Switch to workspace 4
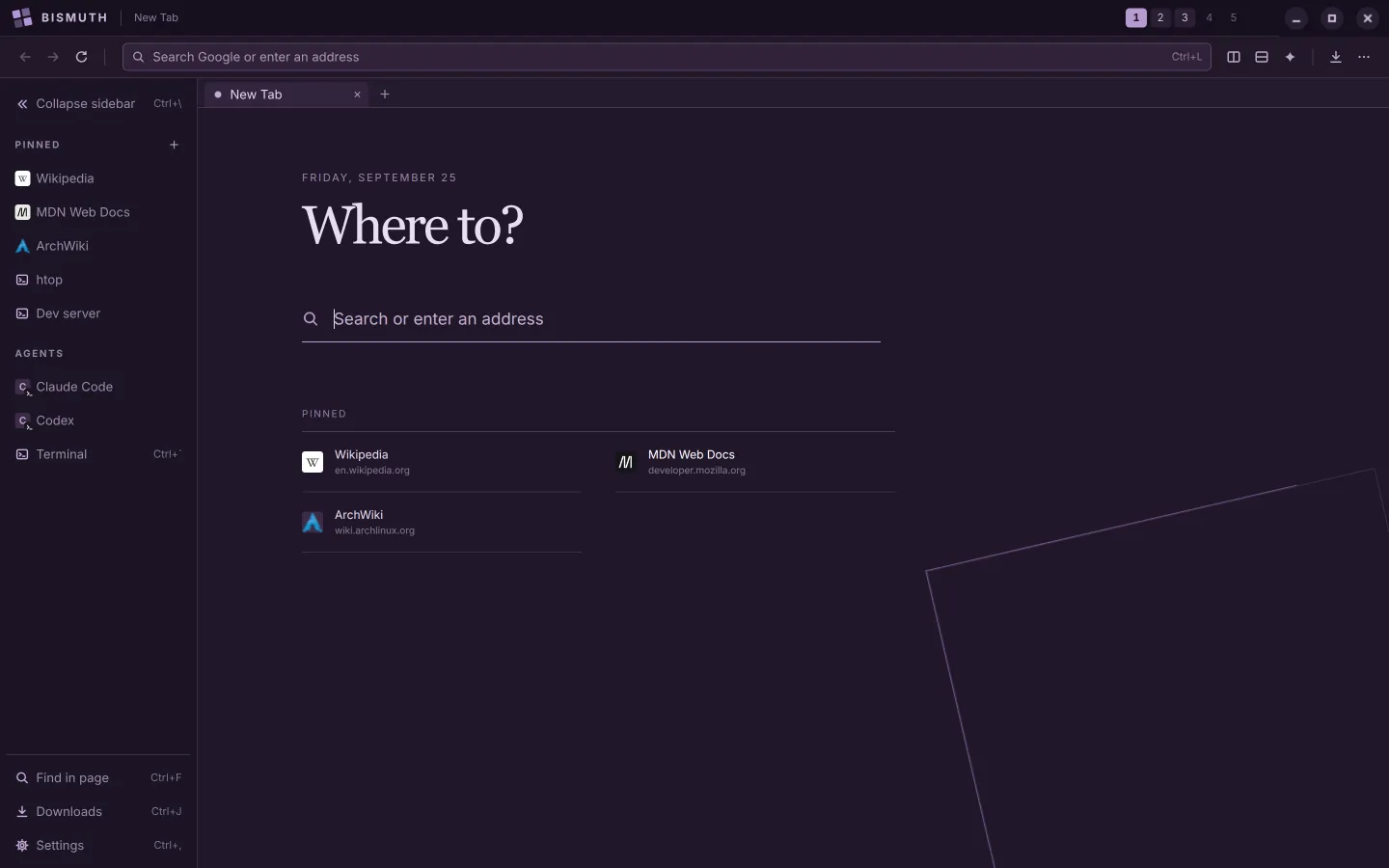 [1209, 17]
